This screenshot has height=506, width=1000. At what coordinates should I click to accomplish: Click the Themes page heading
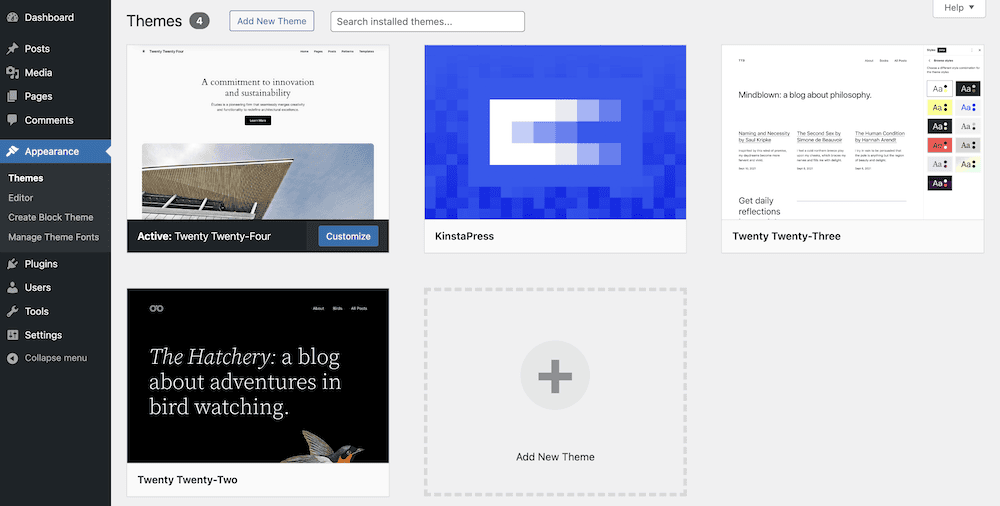click(154, 21)
